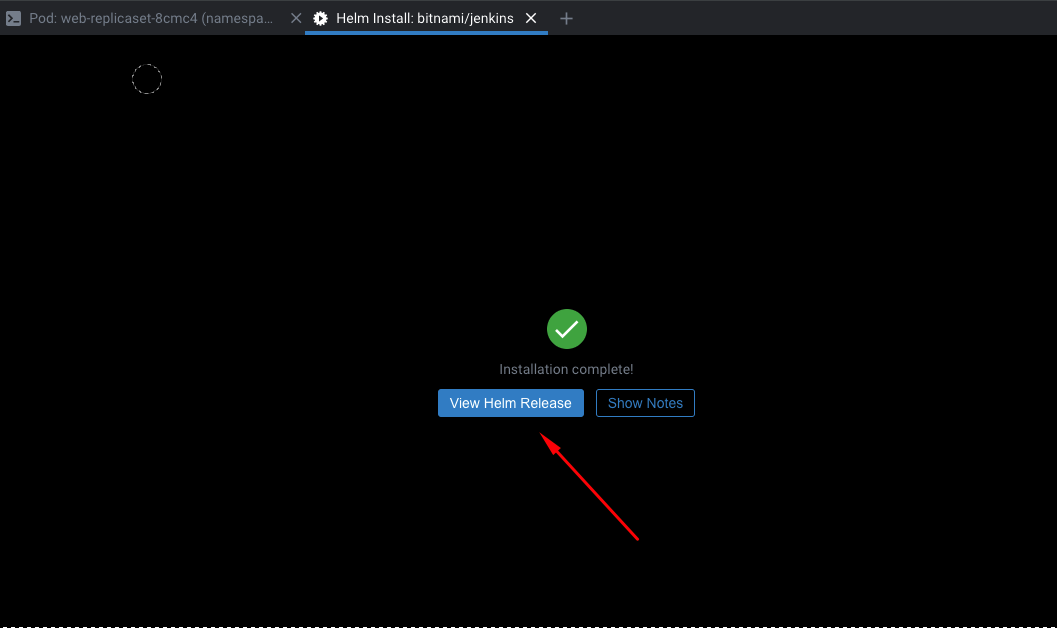Close the Pod web-replicaset-8cmc4 tab
Screen dimensions: 1057x628
coord(295,18)
